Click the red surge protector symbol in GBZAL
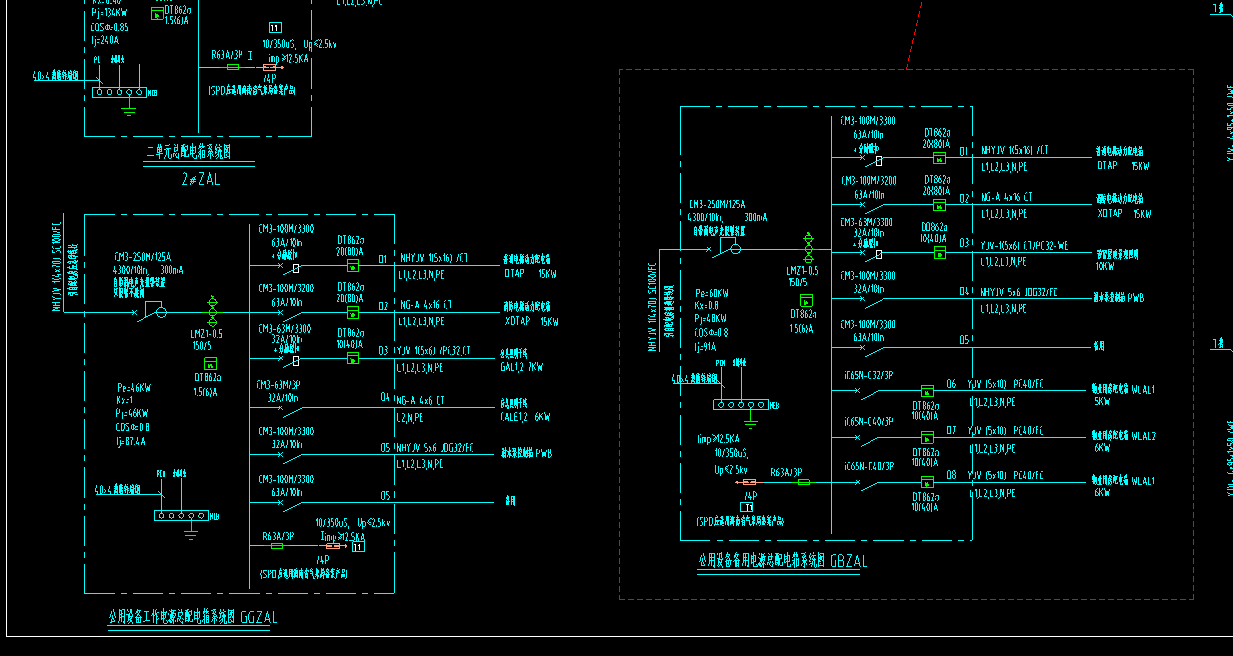The image size is (1233, 656). [749, 482]
